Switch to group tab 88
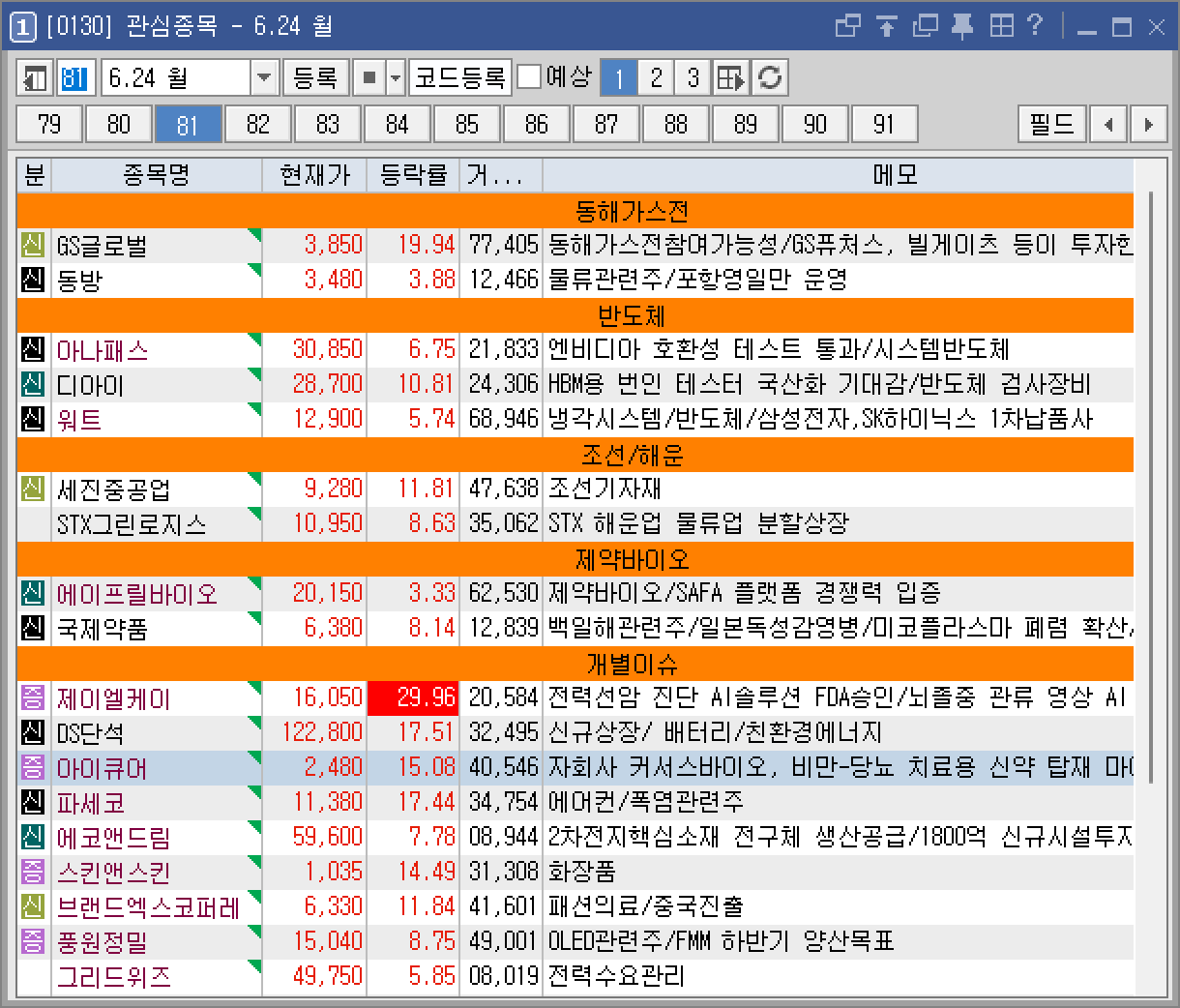The width and height of the screenshot is (1180, 1008). click(x=676, y=124)
